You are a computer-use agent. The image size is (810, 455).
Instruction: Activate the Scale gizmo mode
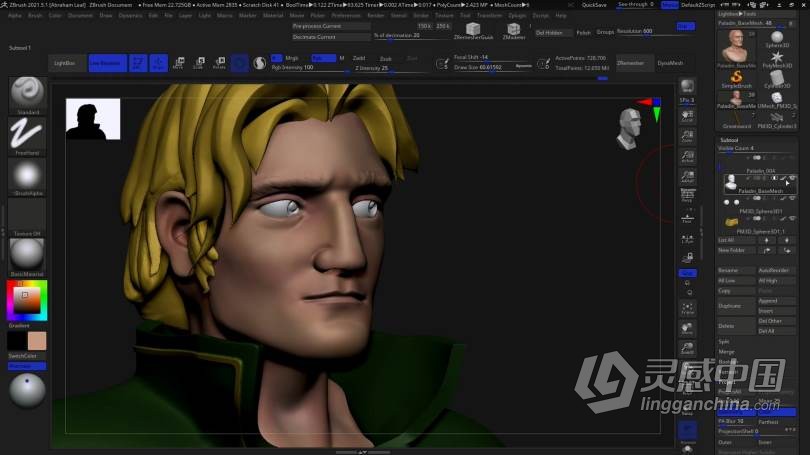click(x=199, y=63)
